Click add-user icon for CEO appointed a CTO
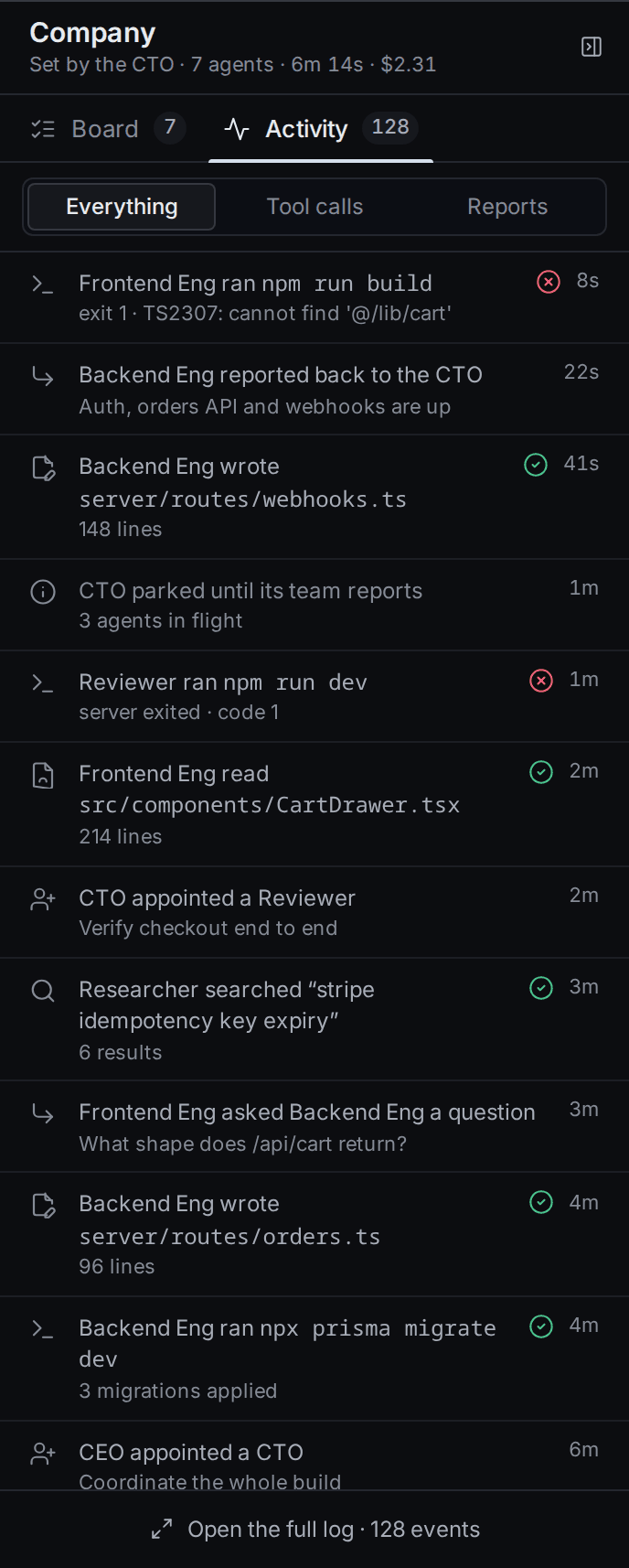629x1568 pixels. click(x=43, y=1454)
